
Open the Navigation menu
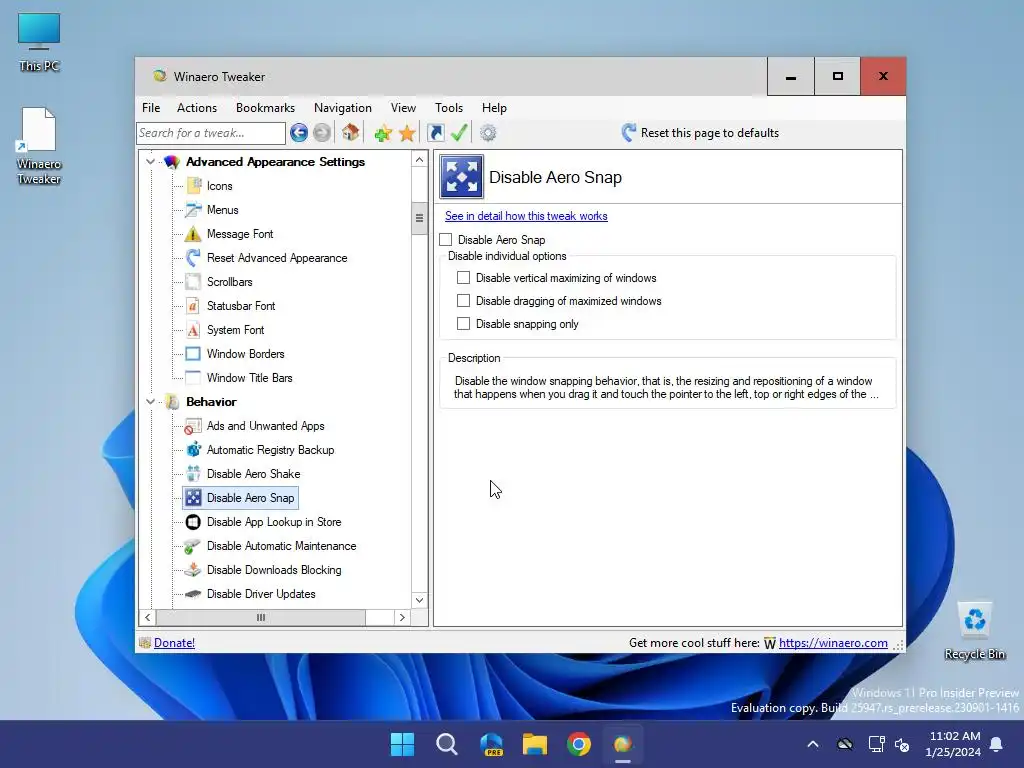tap(342, 108)
